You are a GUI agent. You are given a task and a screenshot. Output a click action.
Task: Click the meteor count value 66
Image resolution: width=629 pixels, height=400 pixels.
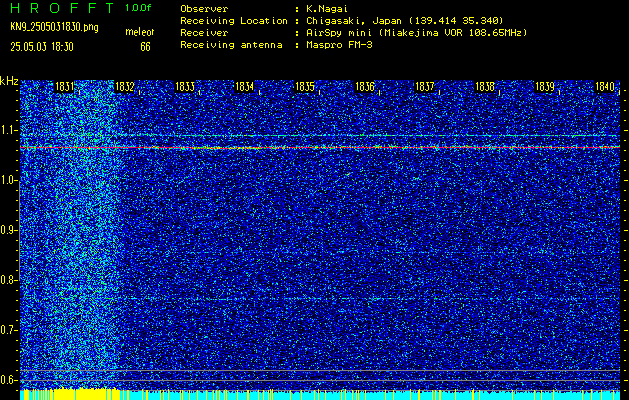[145, 47]
